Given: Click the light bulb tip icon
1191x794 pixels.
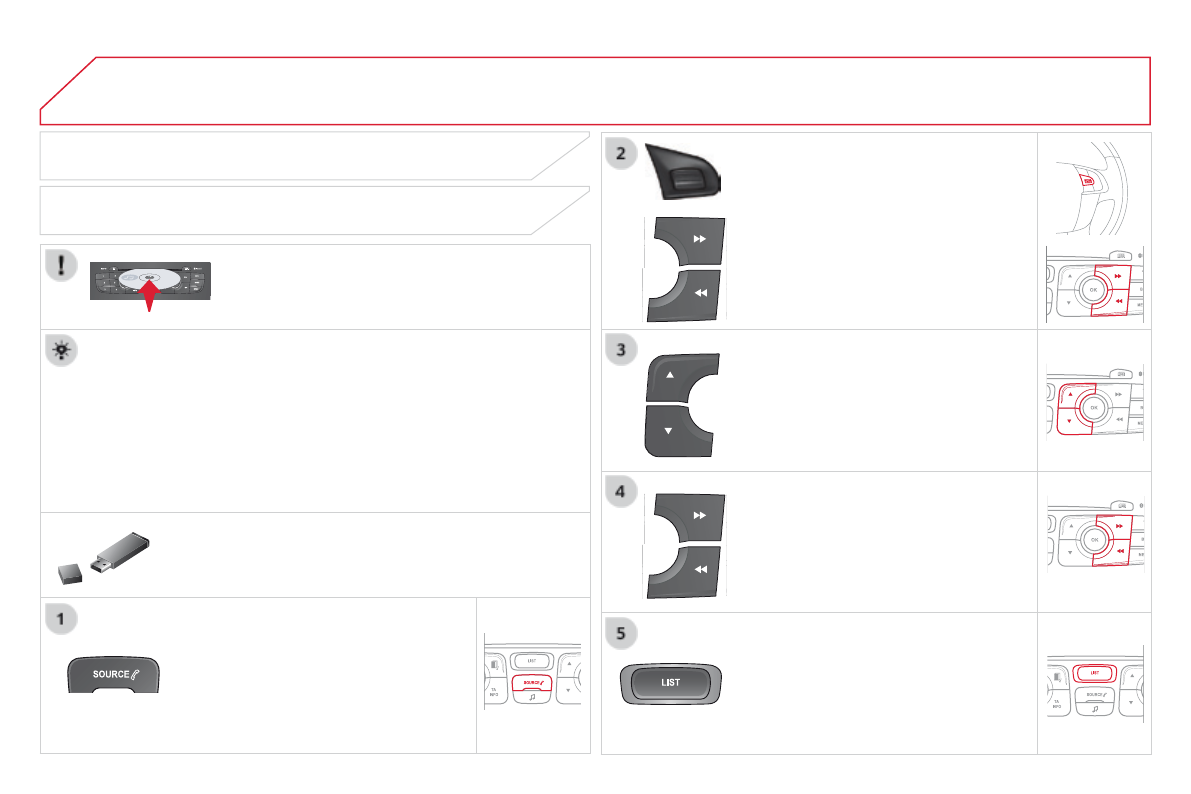Looking at the screenshot, I should (x=62, y=350).
